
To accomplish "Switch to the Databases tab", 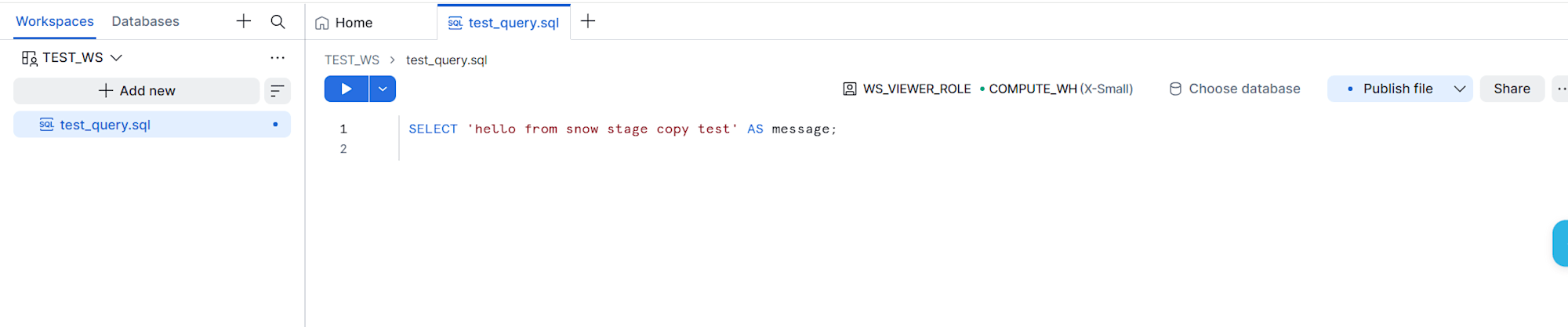I will tap(145, 21).
